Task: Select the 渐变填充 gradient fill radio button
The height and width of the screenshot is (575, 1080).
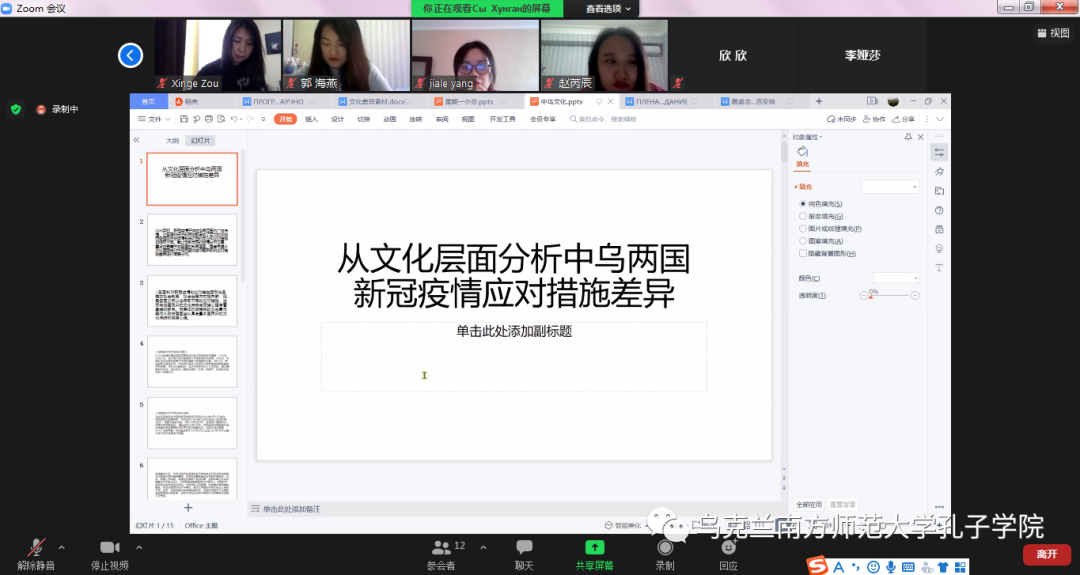Action: (802, 216)
